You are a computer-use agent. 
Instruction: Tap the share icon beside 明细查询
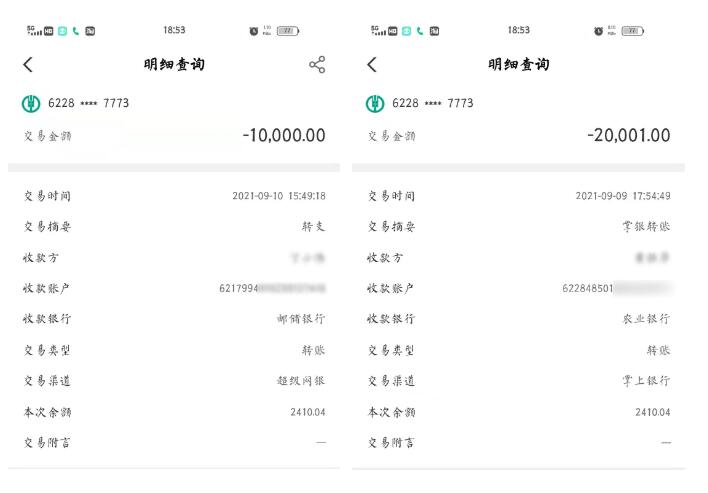[317, 65]
